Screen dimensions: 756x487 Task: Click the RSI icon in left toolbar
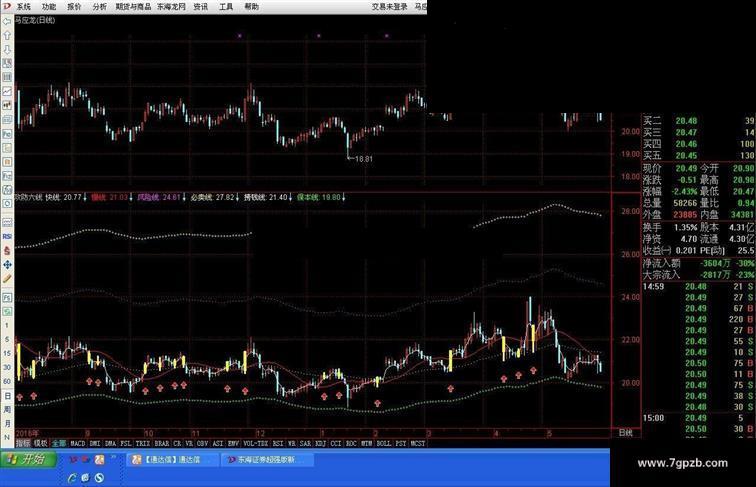(x=7, y=236)
